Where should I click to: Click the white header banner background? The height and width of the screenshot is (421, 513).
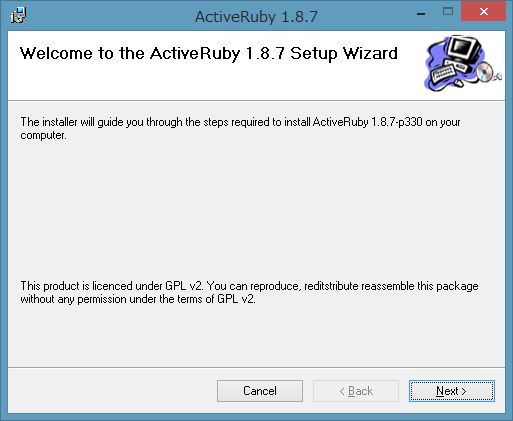pyautogui.click(x=233, y=82)
